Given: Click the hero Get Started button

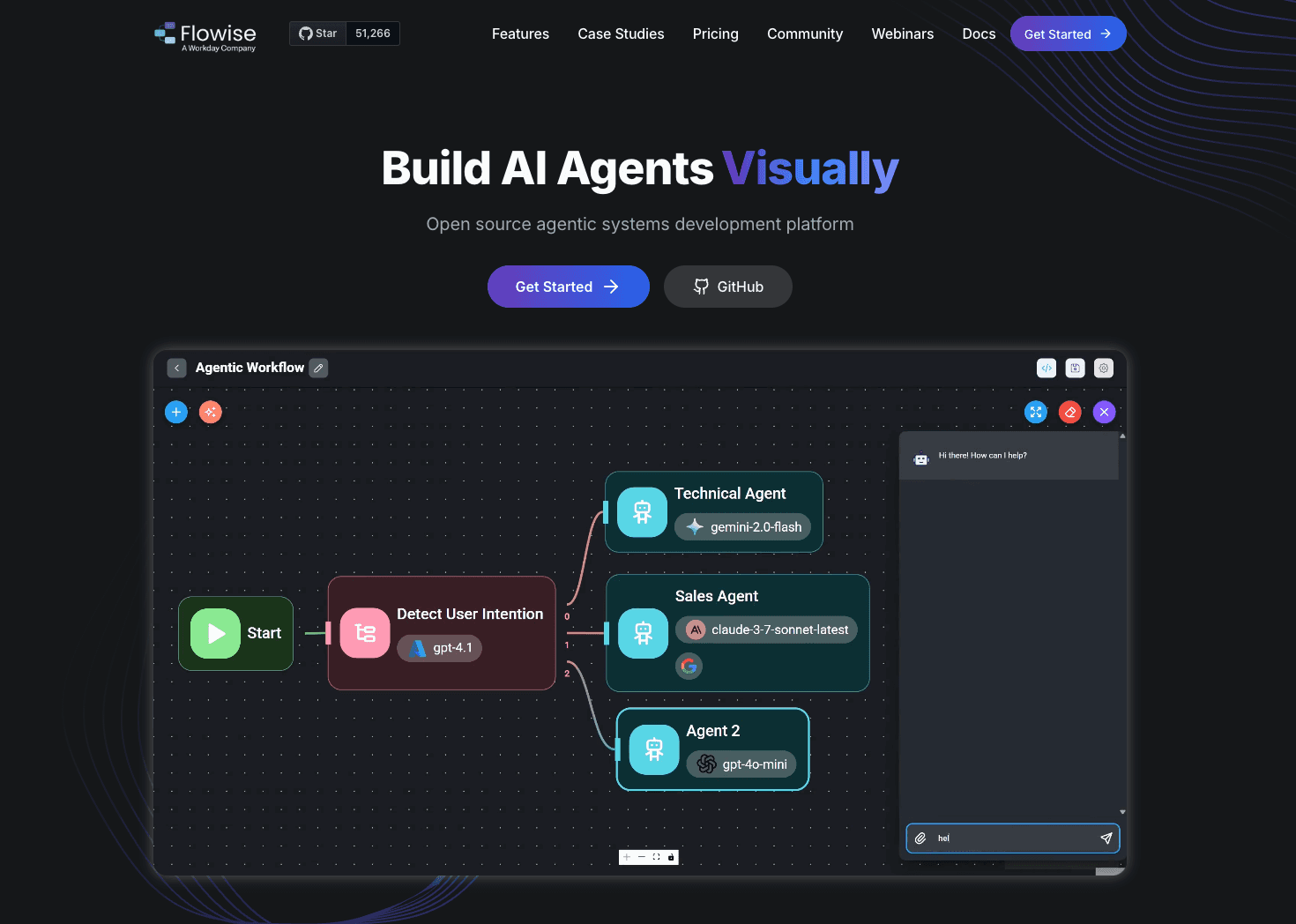Looking at the screenshot, I should (x=568, y=287).
